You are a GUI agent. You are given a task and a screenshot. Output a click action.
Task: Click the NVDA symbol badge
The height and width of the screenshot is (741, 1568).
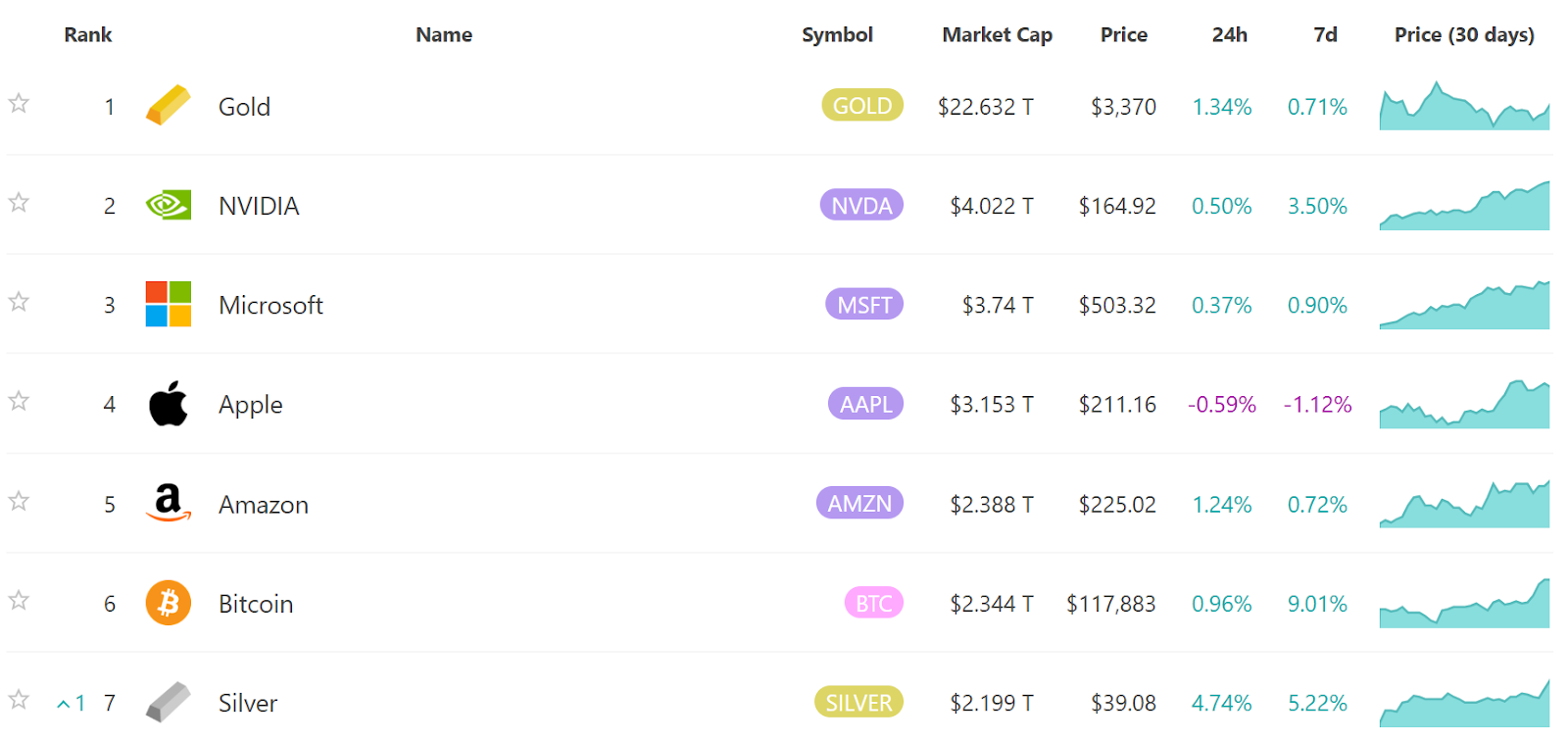tap(861, 205)
